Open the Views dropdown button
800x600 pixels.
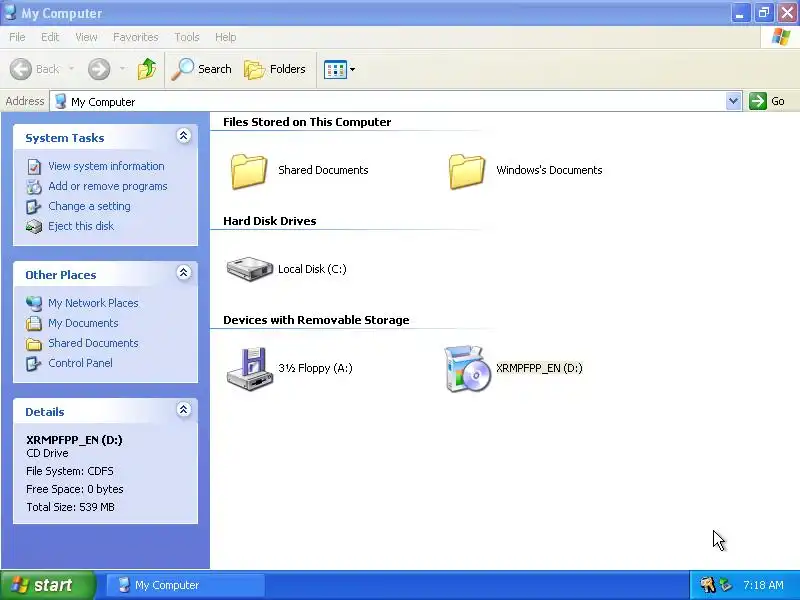[x=339, y=69]
